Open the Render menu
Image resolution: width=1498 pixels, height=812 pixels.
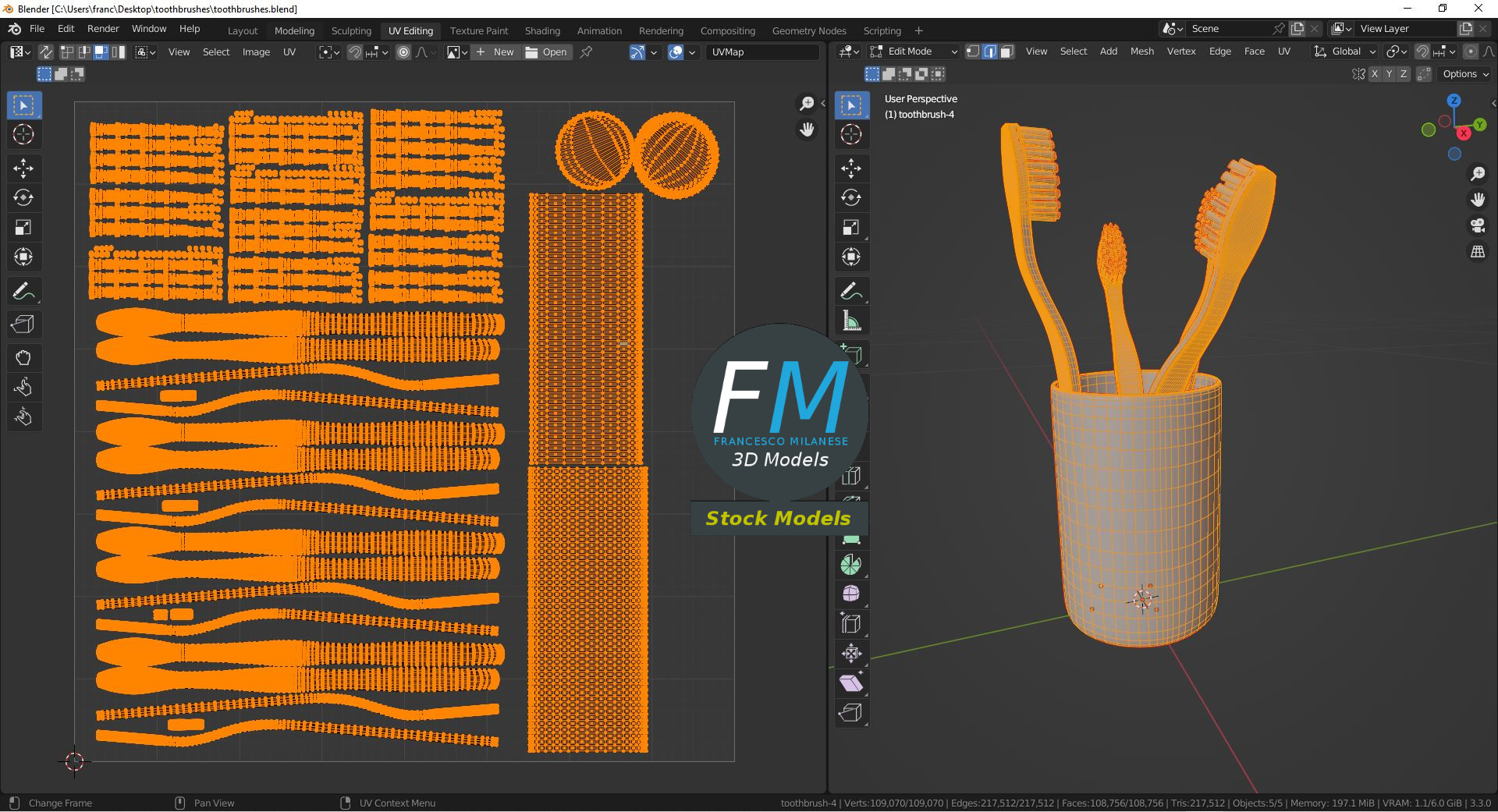pos(103,29)
